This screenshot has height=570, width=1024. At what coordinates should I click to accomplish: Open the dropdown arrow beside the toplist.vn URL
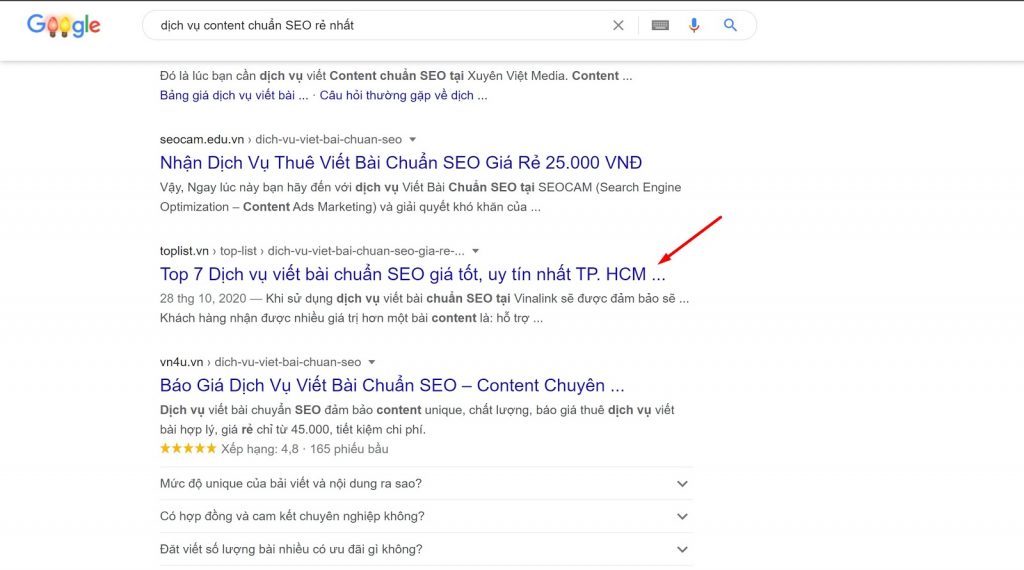(x=476, y=251)
